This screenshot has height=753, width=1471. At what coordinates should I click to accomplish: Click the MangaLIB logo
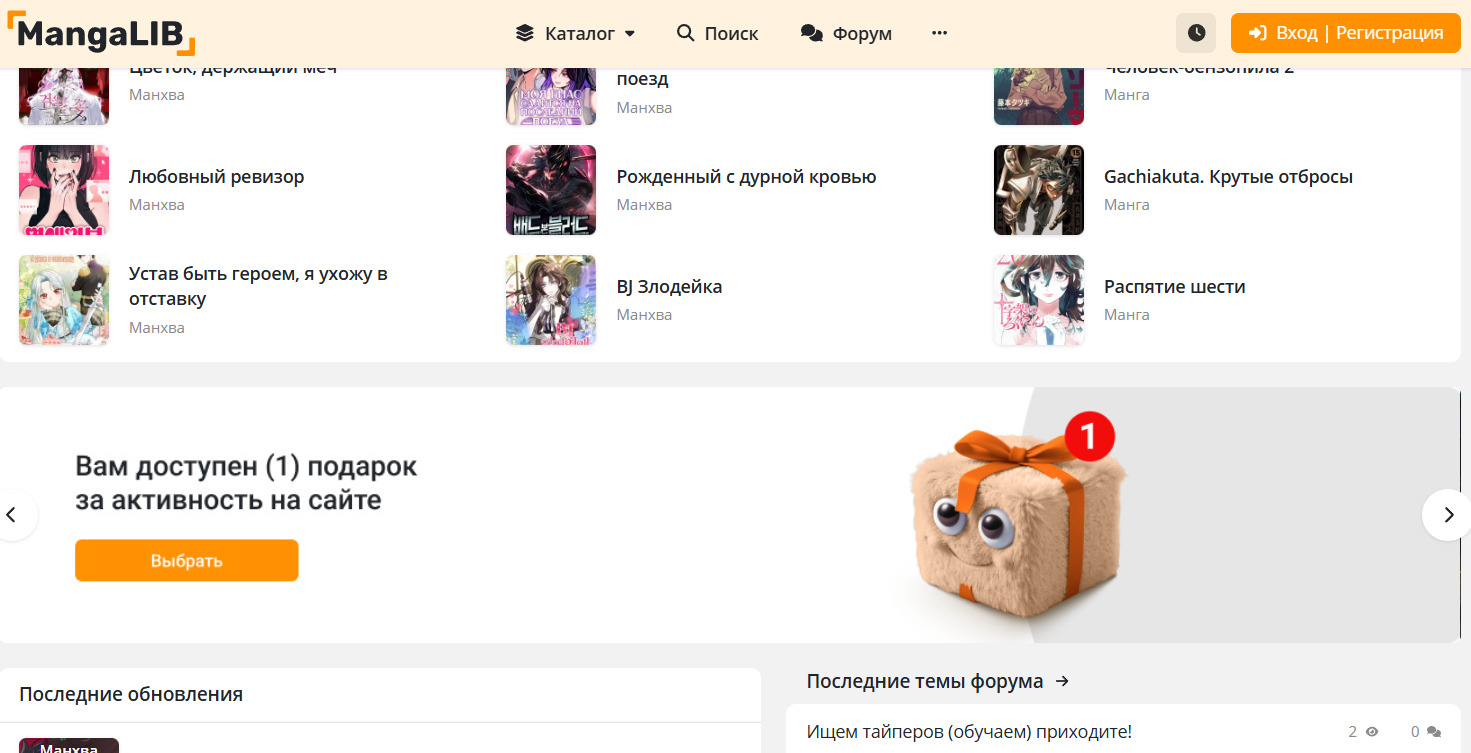point(100,33)
